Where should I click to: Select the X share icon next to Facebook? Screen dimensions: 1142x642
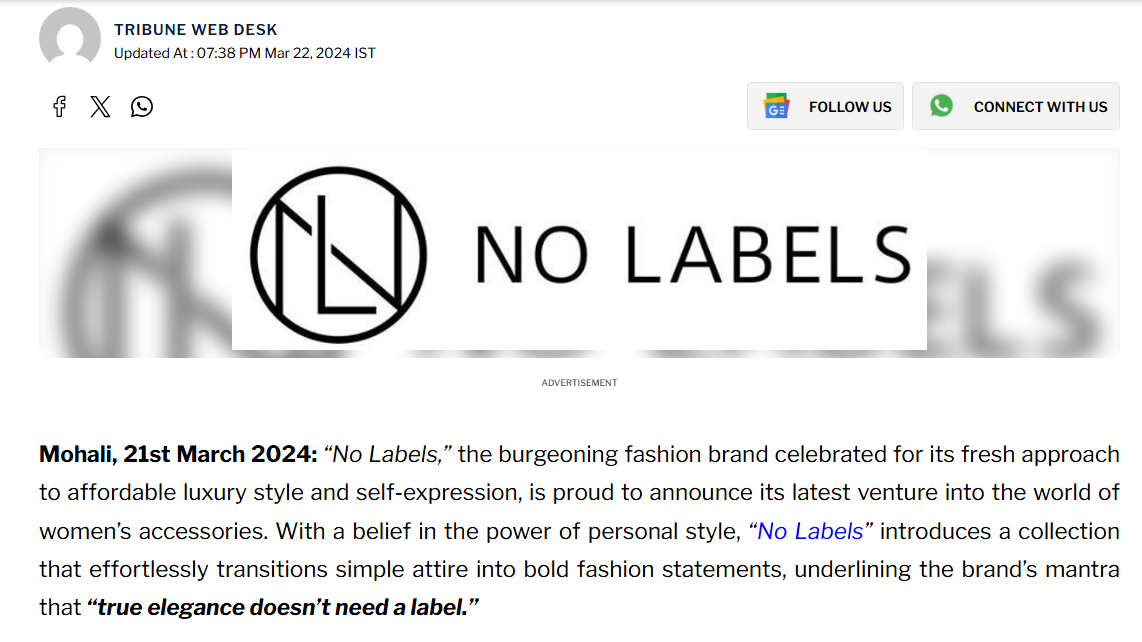(x=100, y=106)
